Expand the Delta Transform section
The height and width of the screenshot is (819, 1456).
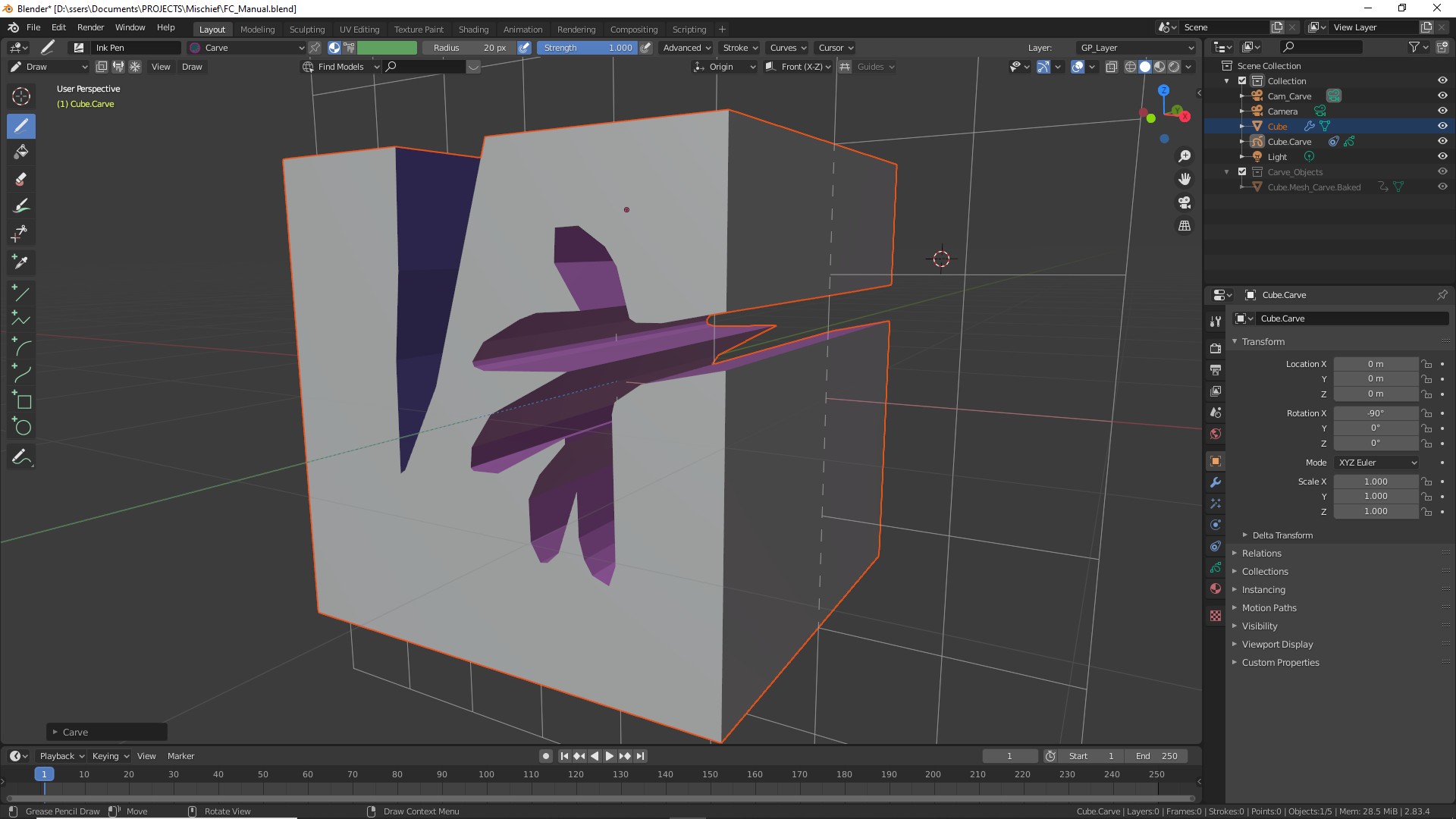pyautogui.click(x=1282, y=535)
